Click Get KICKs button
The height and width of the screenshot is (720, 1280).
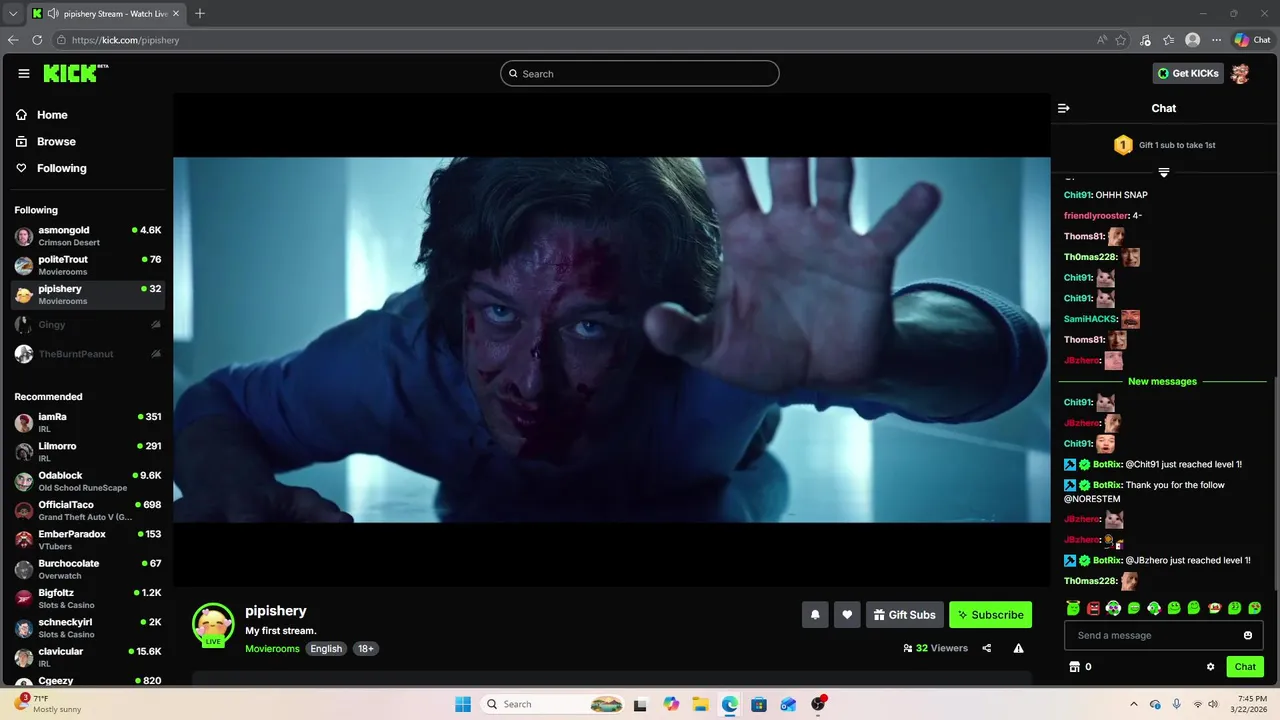tap(1188, 73)
